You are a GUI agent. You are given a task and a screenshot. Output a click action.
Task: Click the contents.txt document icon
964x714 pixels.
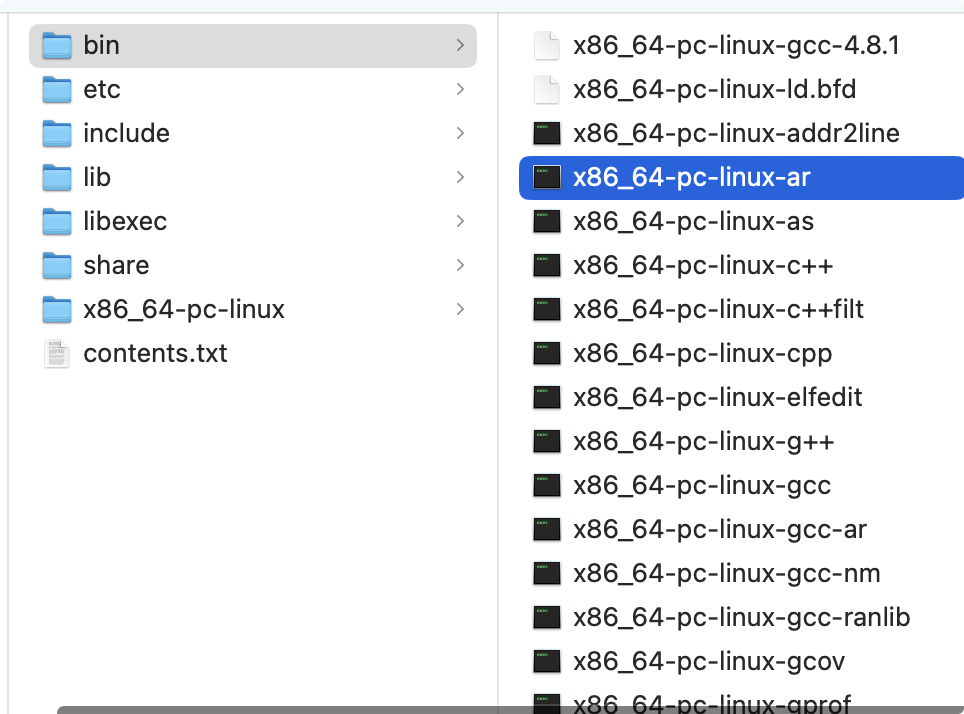tap(56, 353)
